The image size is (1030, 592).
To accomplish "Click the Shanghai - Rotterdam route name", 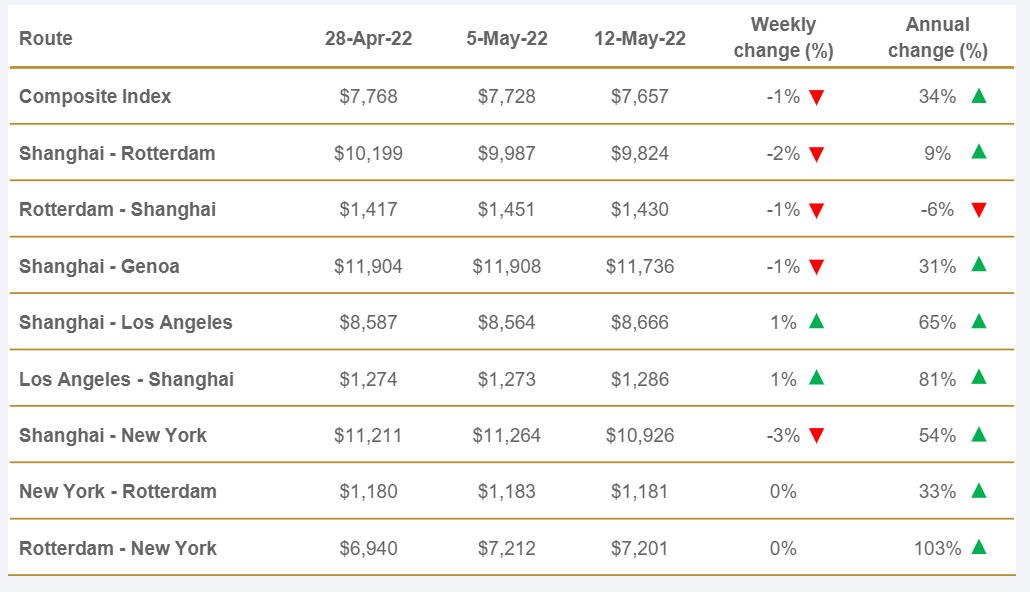I will point(117,154).
